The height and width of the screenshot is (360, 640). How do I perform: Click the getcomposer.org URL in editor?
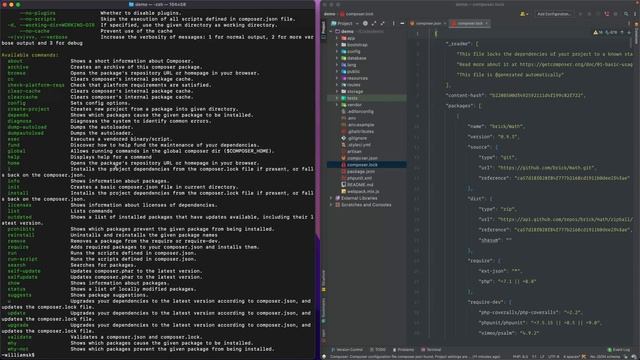[x=576, y=64]
